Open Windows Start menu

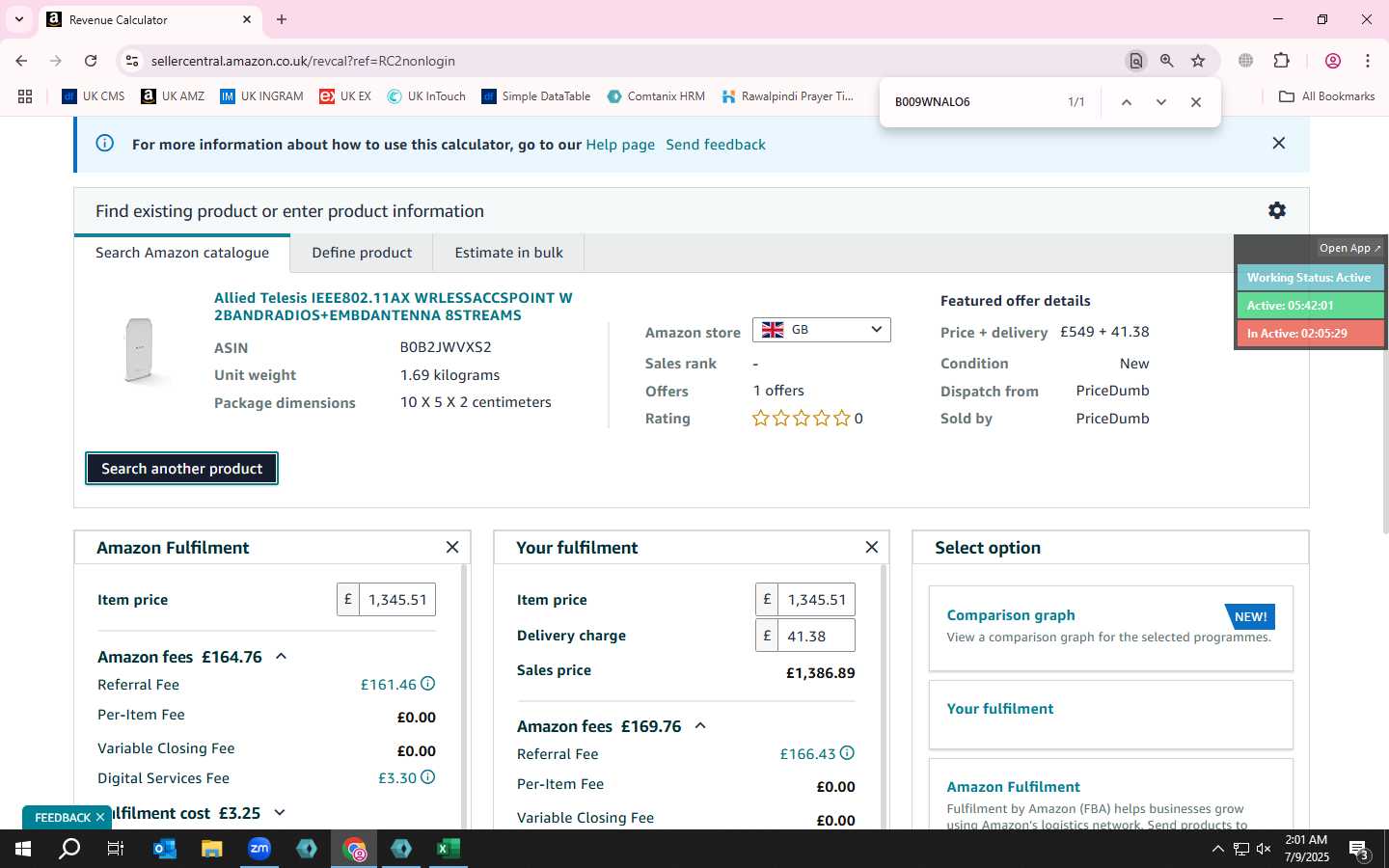coord(23,849)
